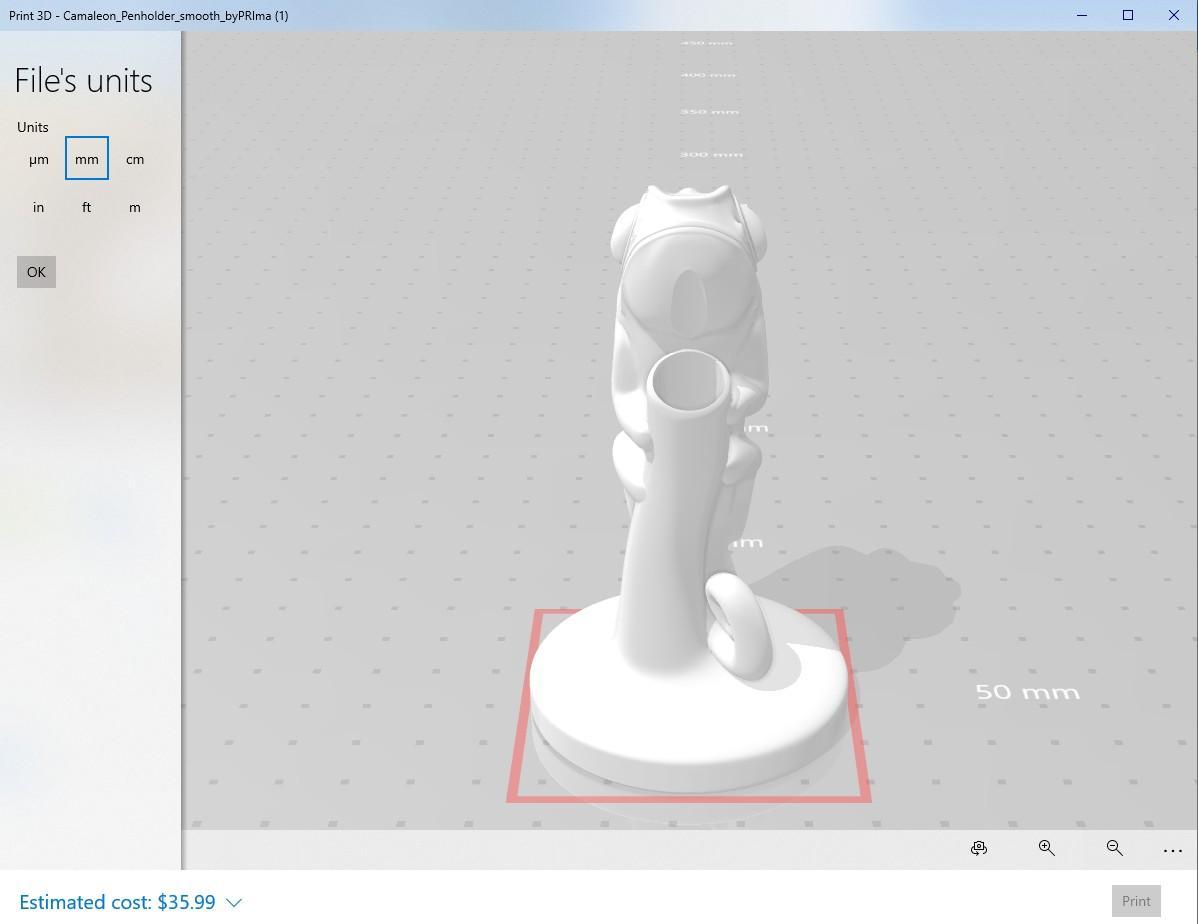Expand the Estimated cost chevron

click(234, 903)
